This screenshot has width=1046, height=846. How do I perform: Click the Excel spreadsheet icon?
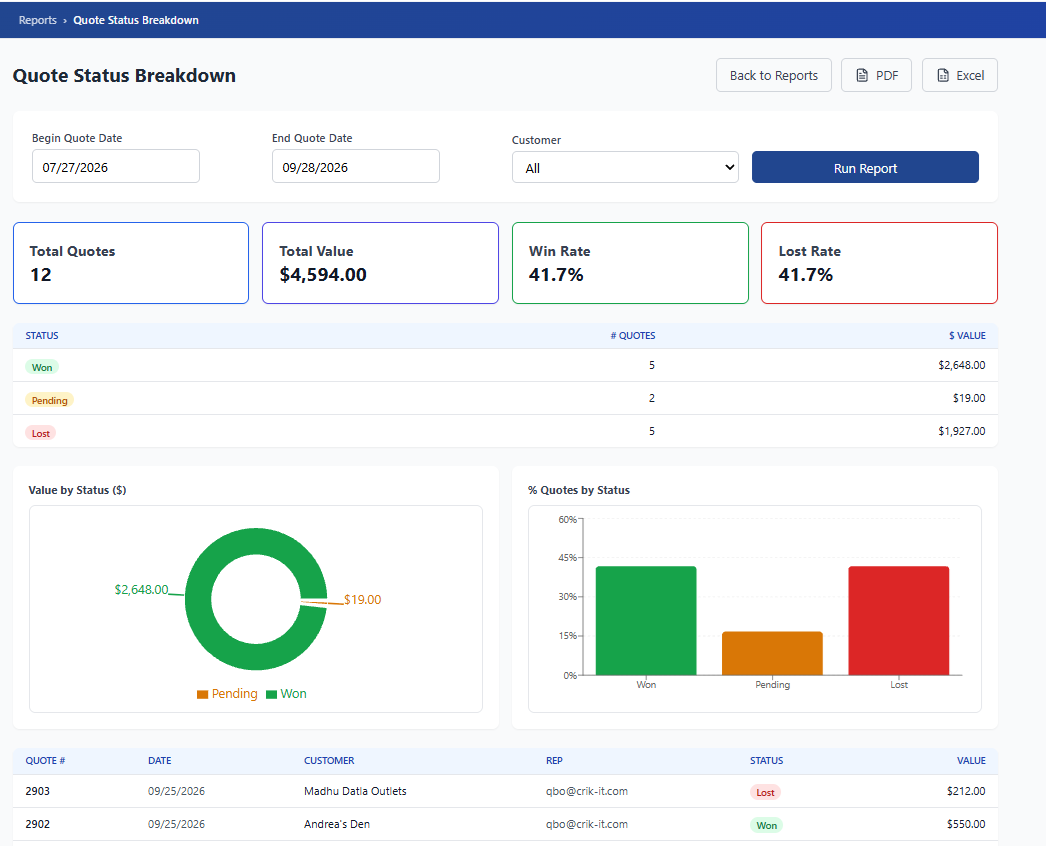point(943,75)
